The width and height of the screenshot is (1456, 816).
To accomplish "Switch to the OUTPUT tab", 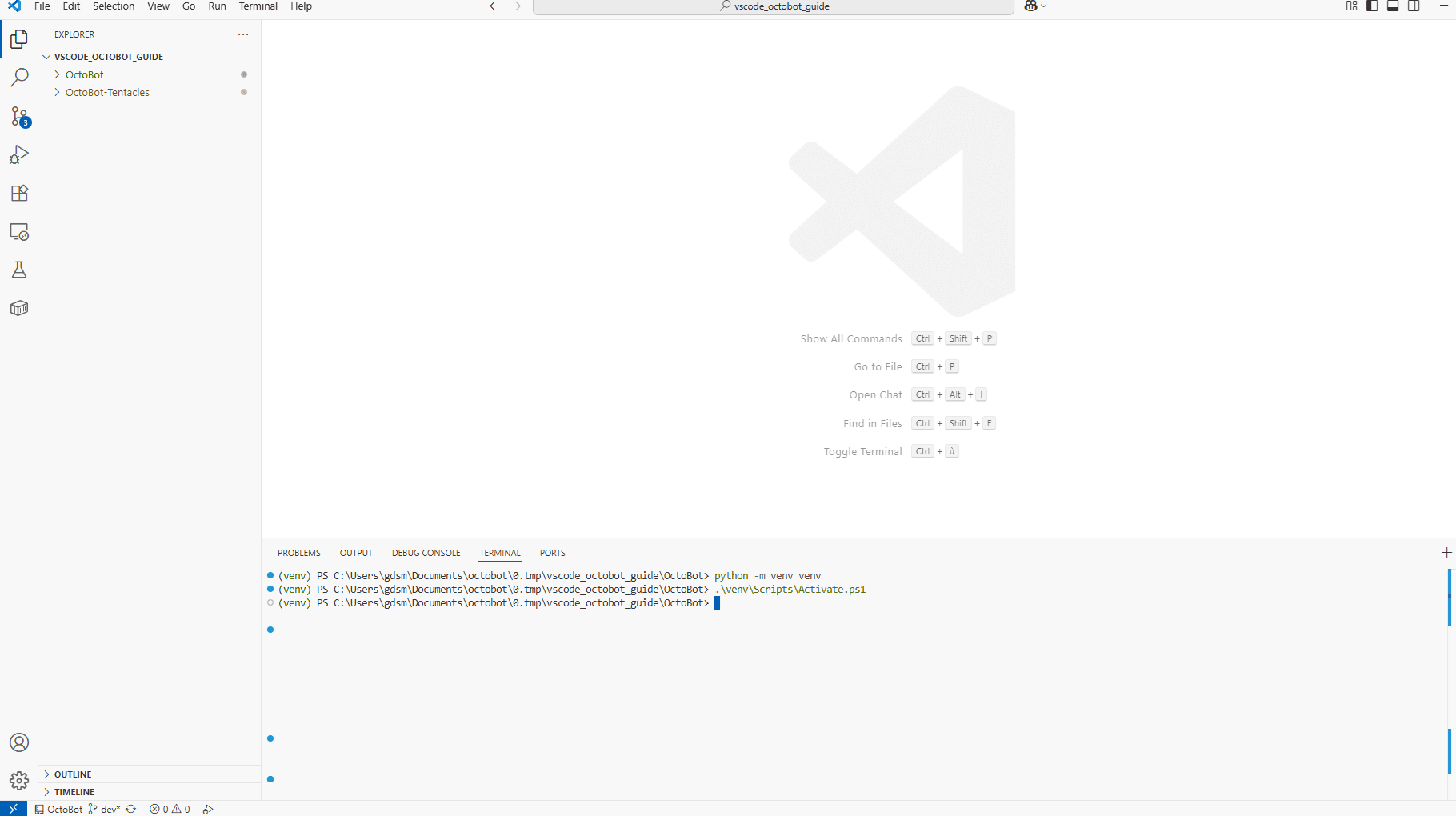I will point(356,553).
